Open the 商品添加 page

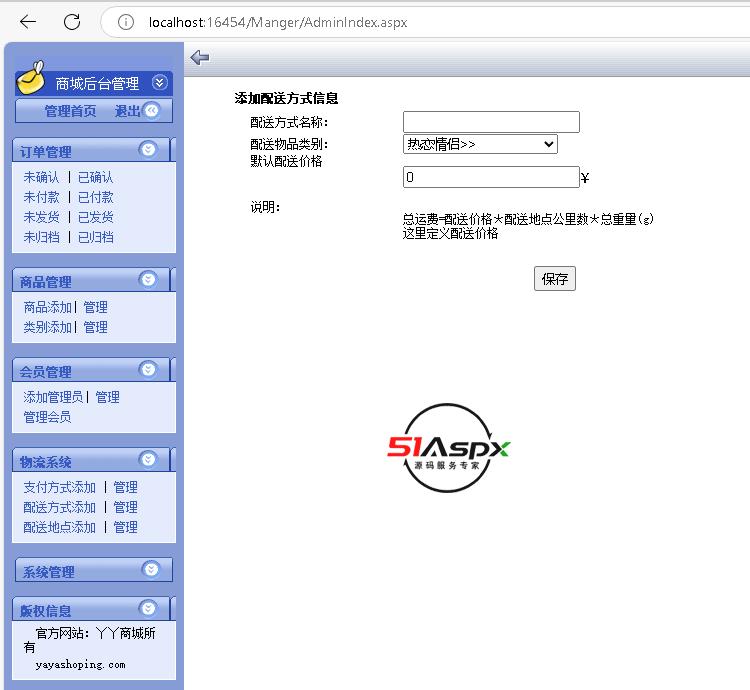pos(47,307)
